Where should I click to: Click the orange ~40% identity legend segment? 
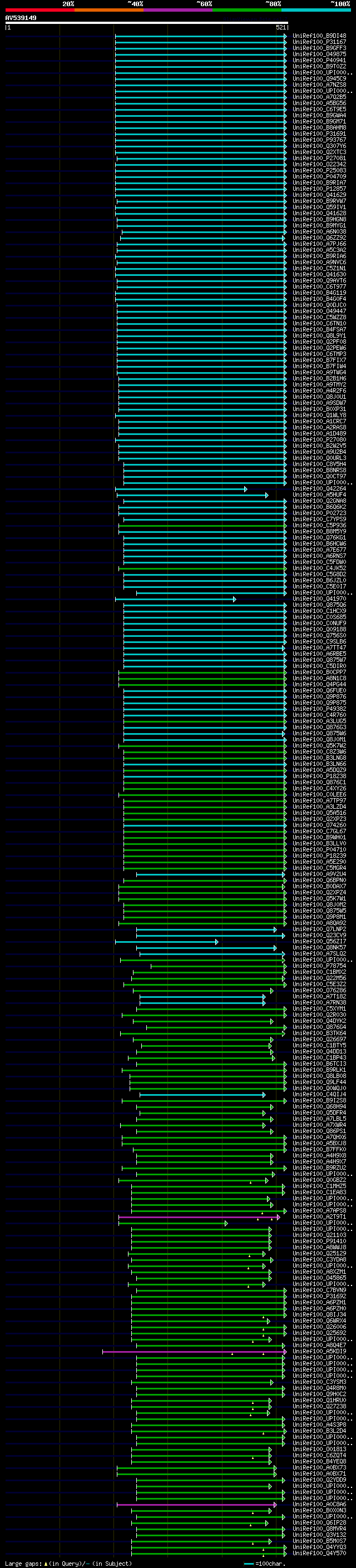(x=109, y=10)
